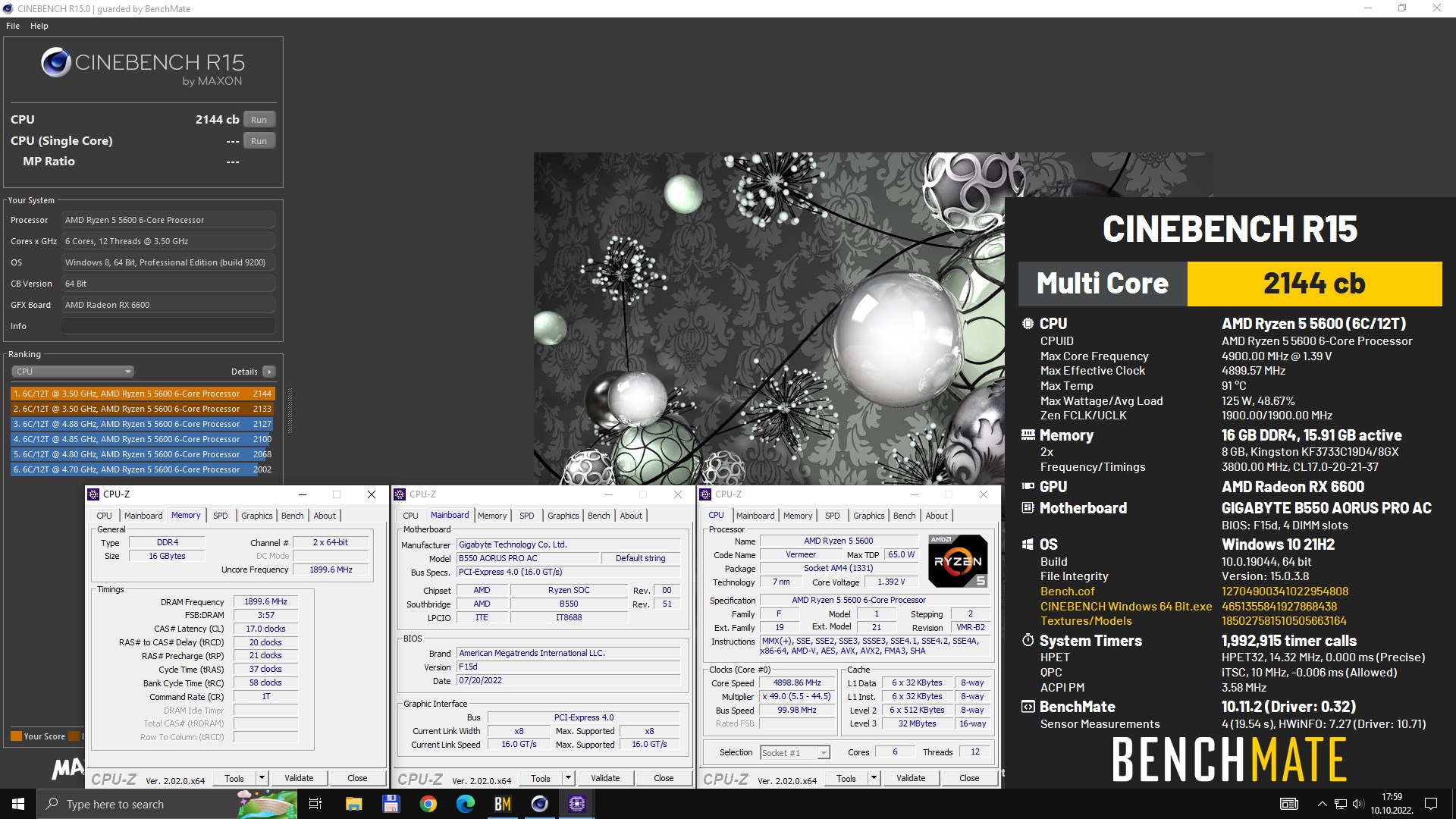1456x819 pixels.
Task: Click the taskbar clock showing 17:59
Action: point(1392,804)
